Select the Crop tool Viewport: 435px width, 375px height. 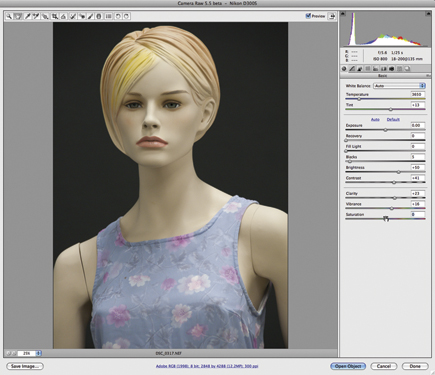point(55,16)
